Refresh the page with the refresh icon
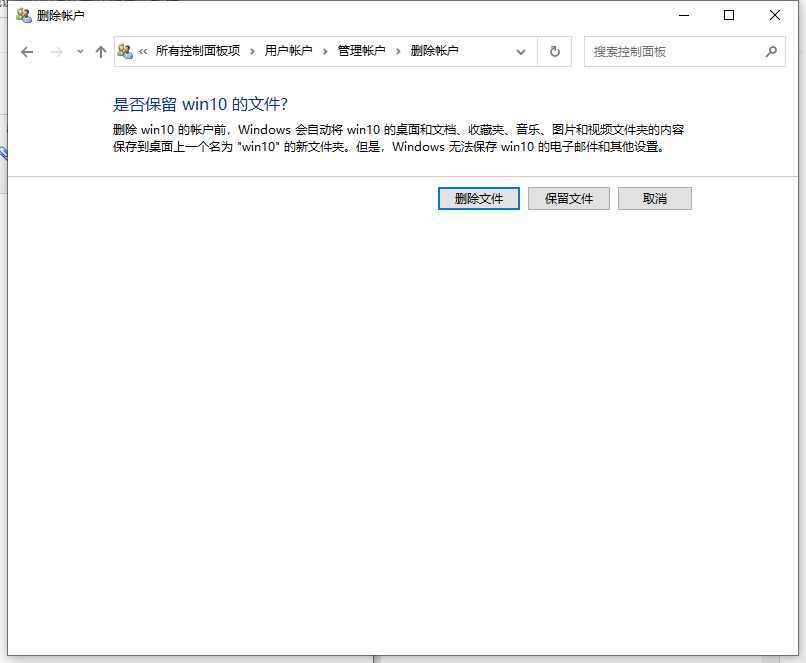This screenshot has height=663, width=806. [554, 51]
